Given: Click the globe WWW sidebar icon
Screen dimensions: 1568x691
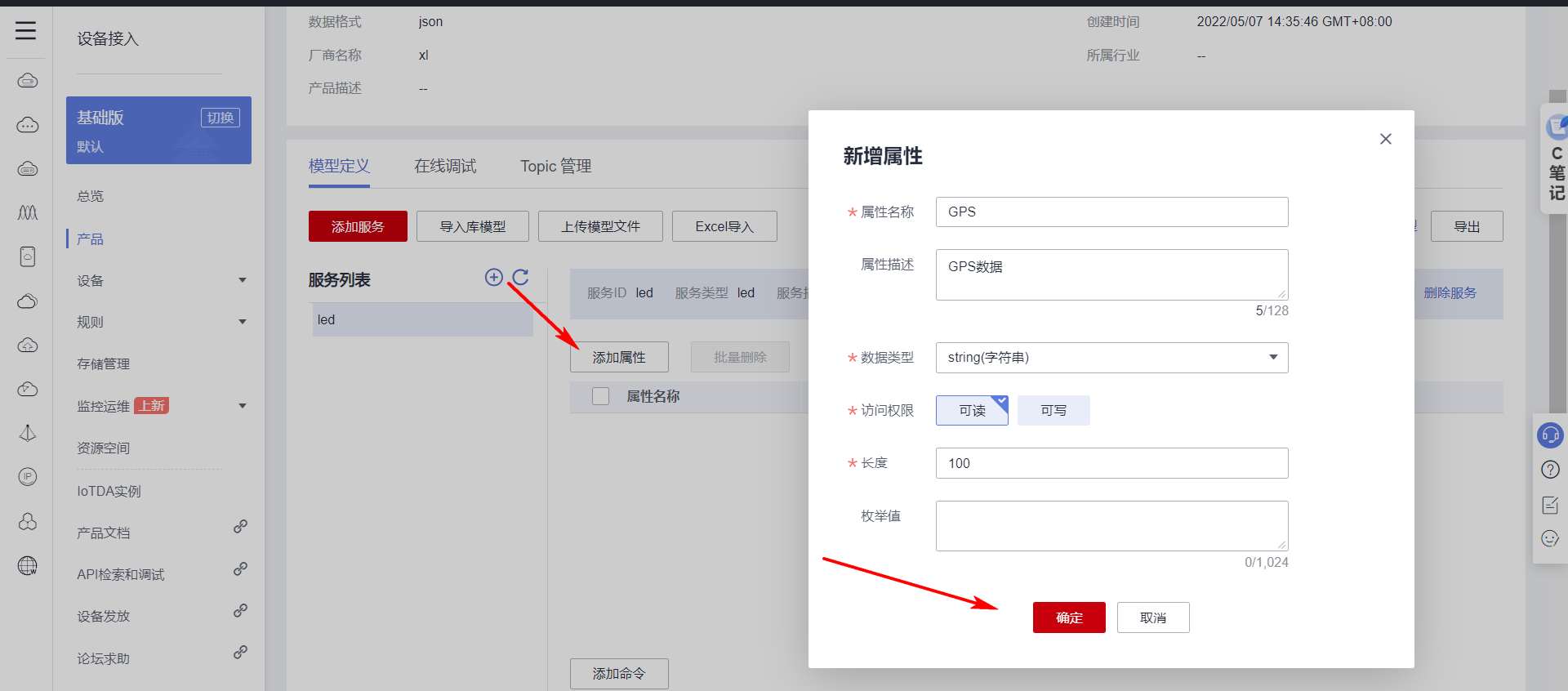Looking at the screenshot, I should click(x=28, y=565).
